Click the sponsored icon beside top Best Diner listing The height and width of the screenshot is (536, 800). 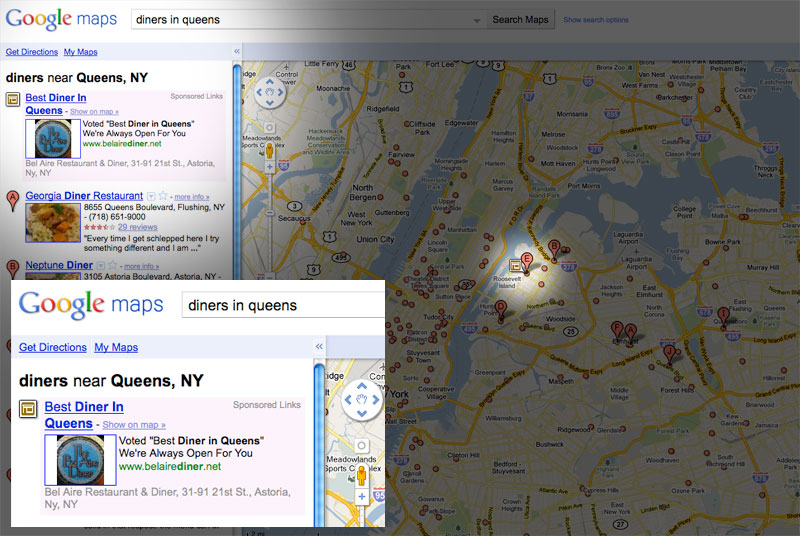click(13, 99)
